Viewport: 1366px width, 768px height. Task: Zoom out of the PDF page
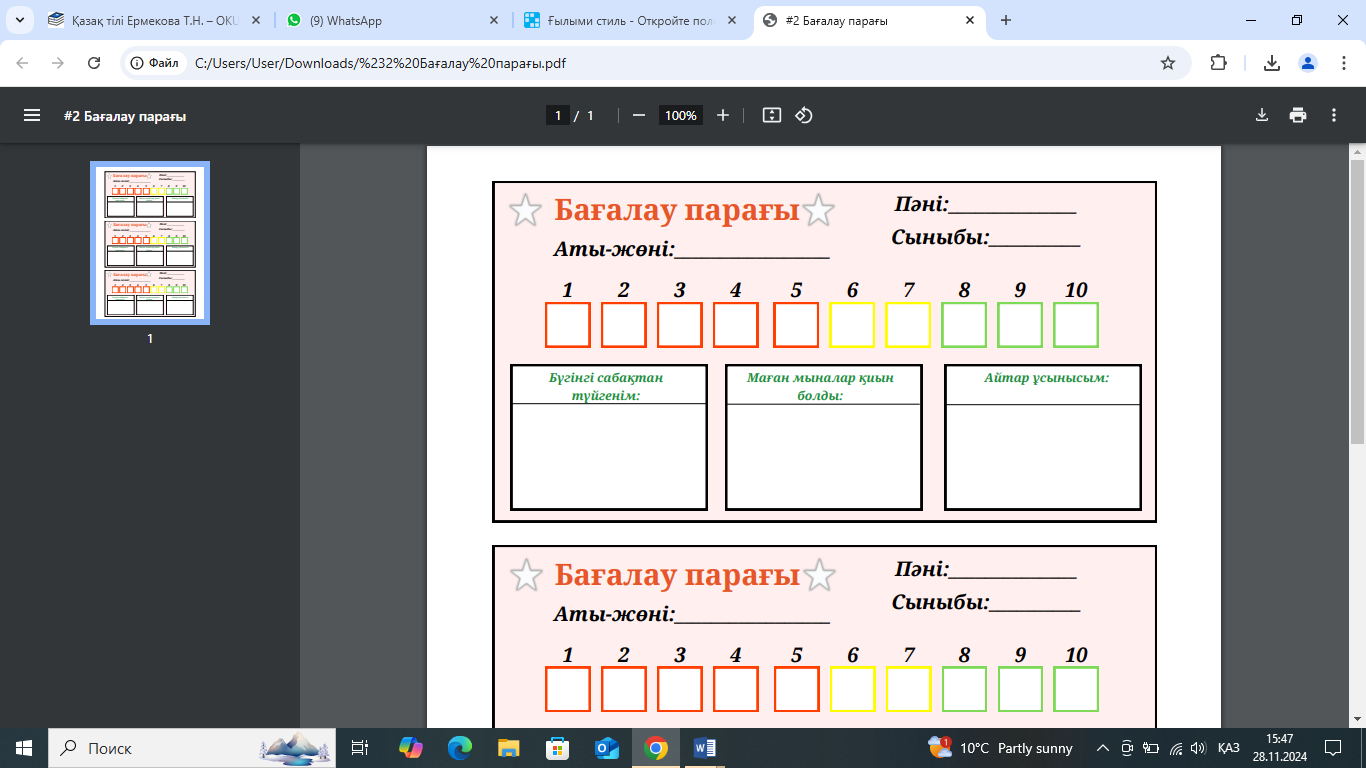[x=639, y=116]
